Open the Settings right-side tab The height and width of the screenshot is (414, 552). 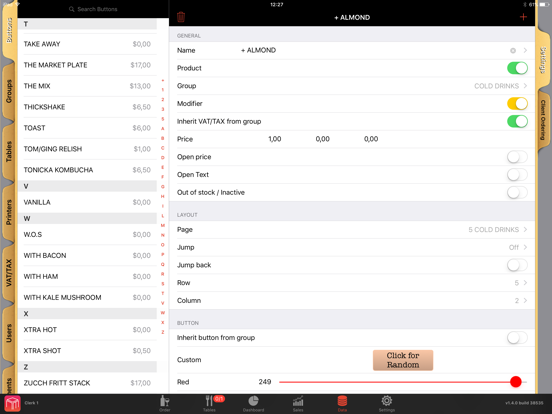coord(543,60)
